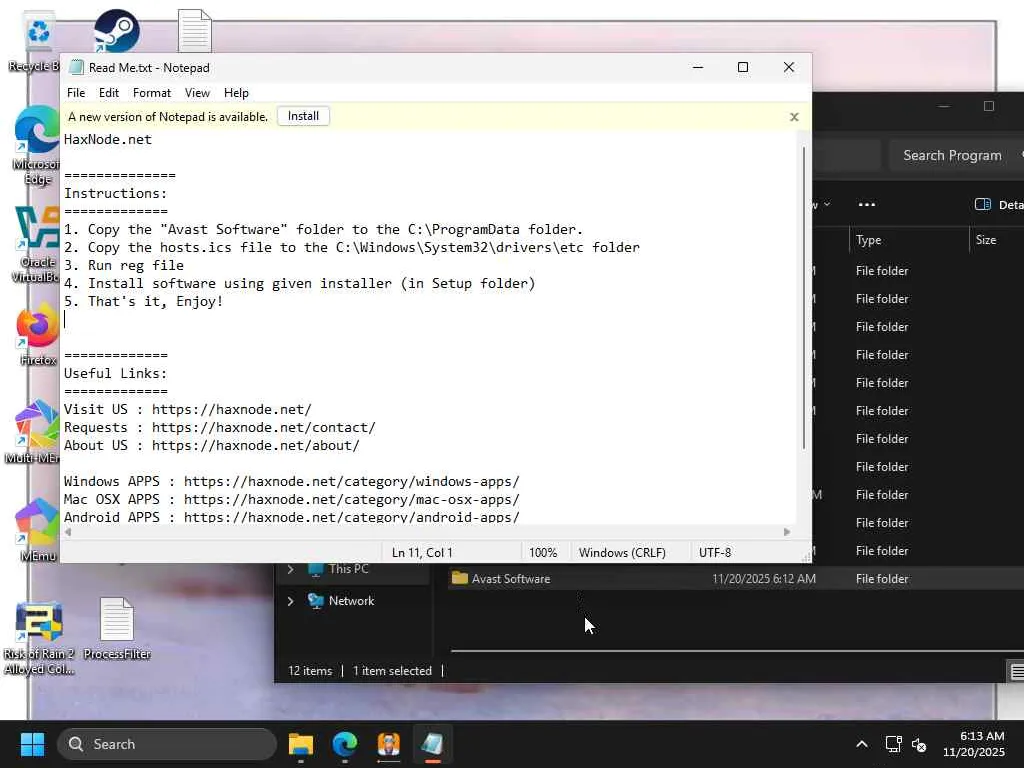This screenshot has width=1024, height=768.
Task: Click 'UTF-8' encoding in status bar
Action: point(715,552)
